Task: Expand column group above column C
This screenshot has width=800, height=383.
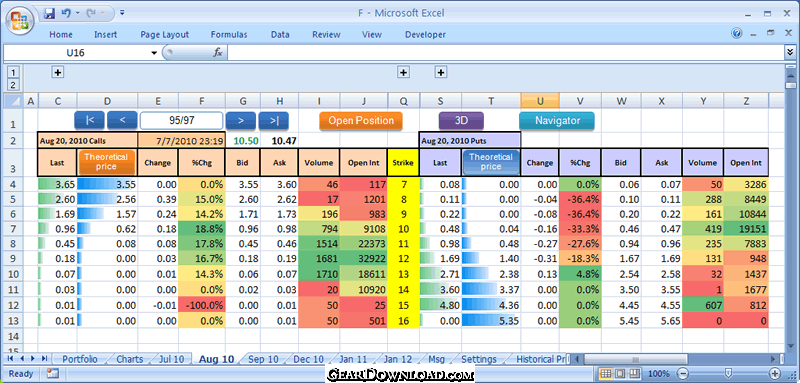Action: (58, 72)
